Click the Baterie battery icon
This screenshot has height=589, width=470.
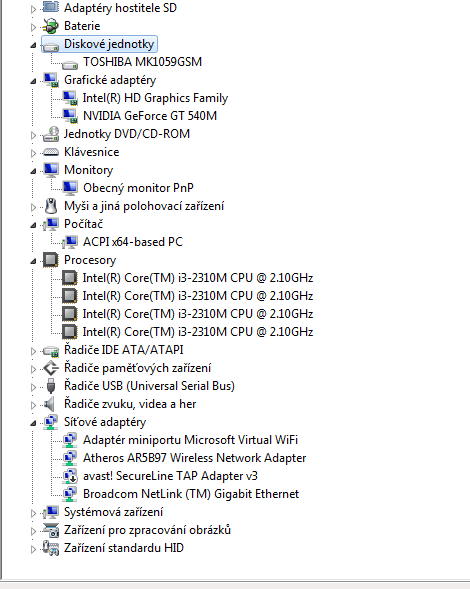coord(51,26)
